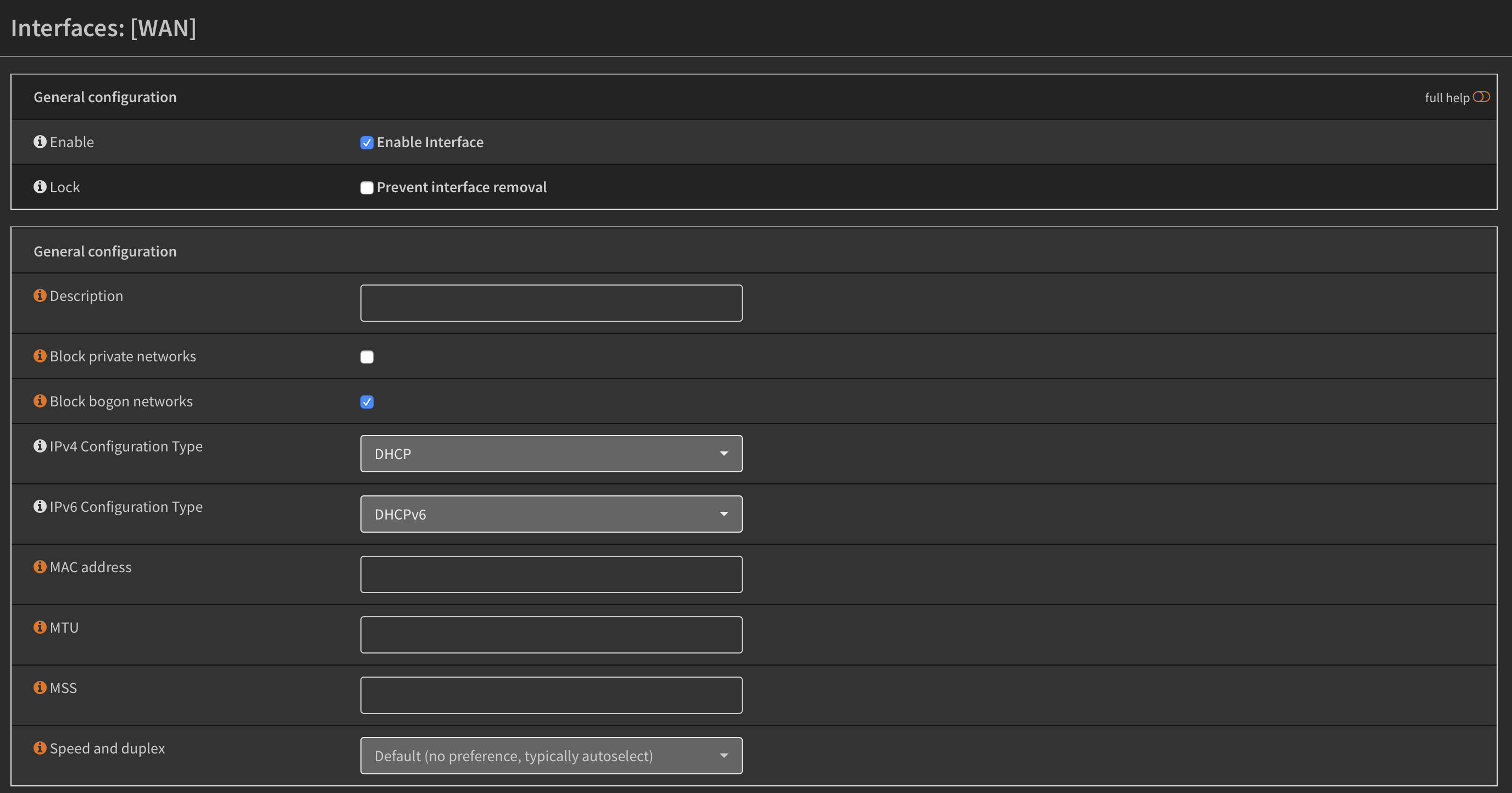Uncheck the Enable Interface checkbox
This screenshot has width=1512, height=793.
click(x=367, y=143)
